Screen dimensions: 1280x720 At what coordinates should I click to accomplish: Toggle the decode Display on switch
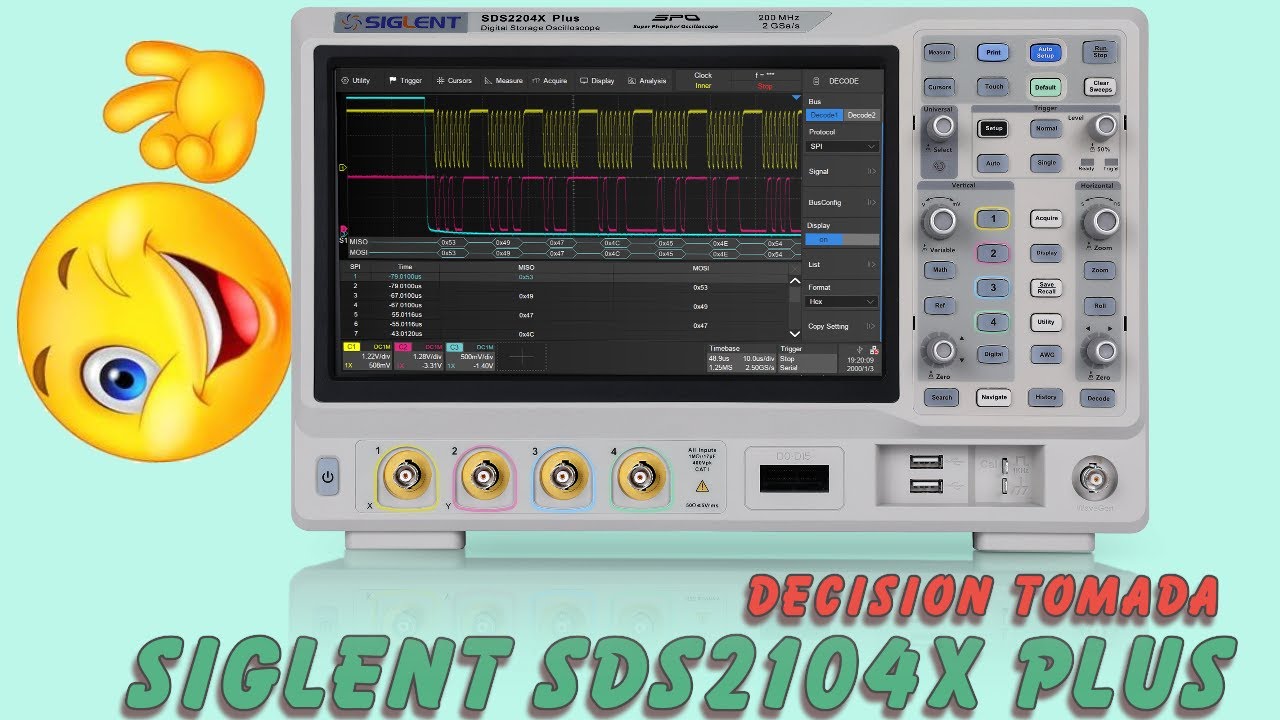tap(843, 240)
